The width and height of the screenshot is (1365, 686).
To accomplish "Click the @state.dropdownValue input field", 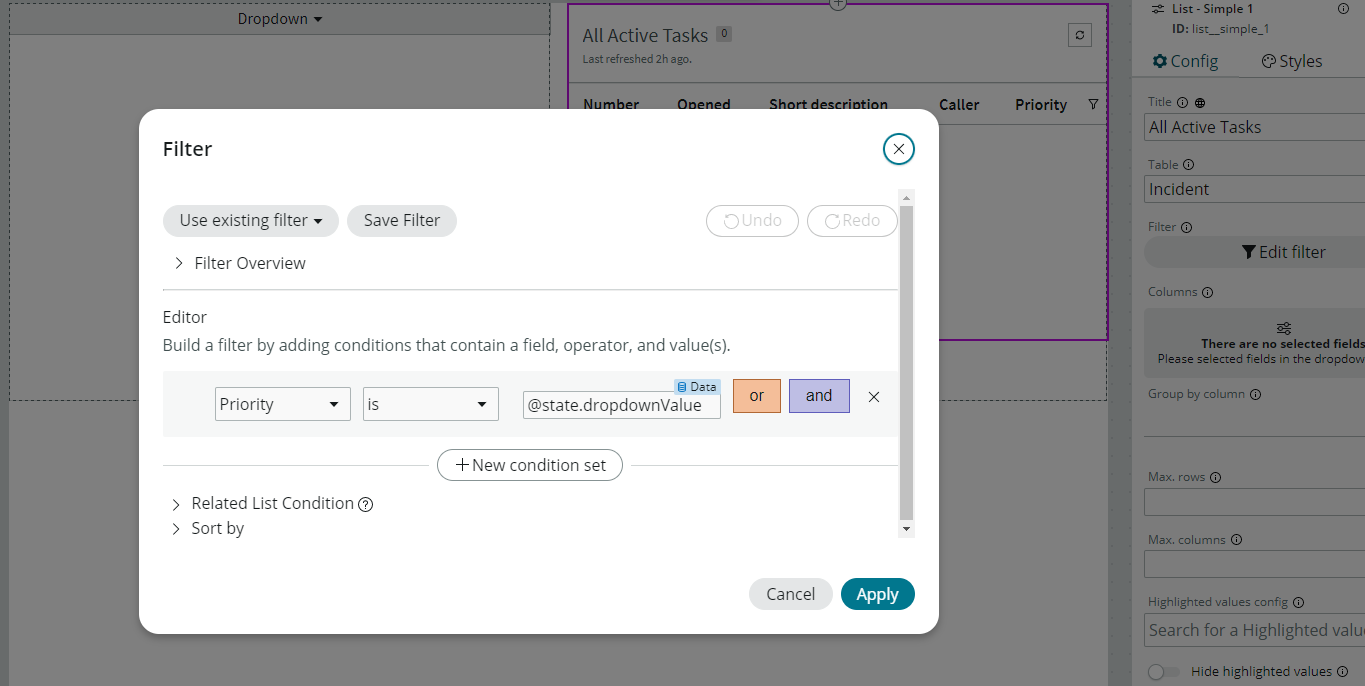I will [x=621, y=405].
